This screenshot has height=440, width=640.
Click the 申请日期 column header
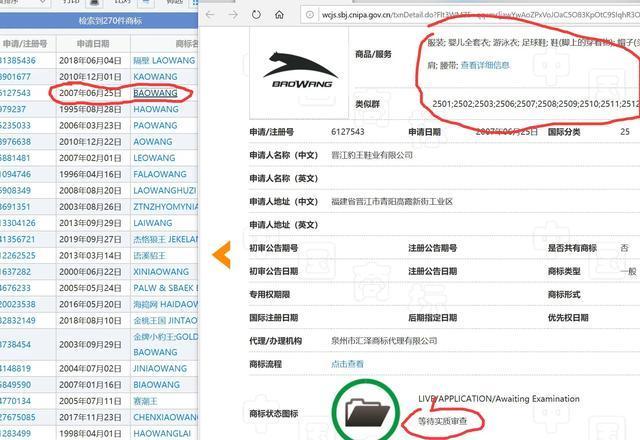(93, 44)
